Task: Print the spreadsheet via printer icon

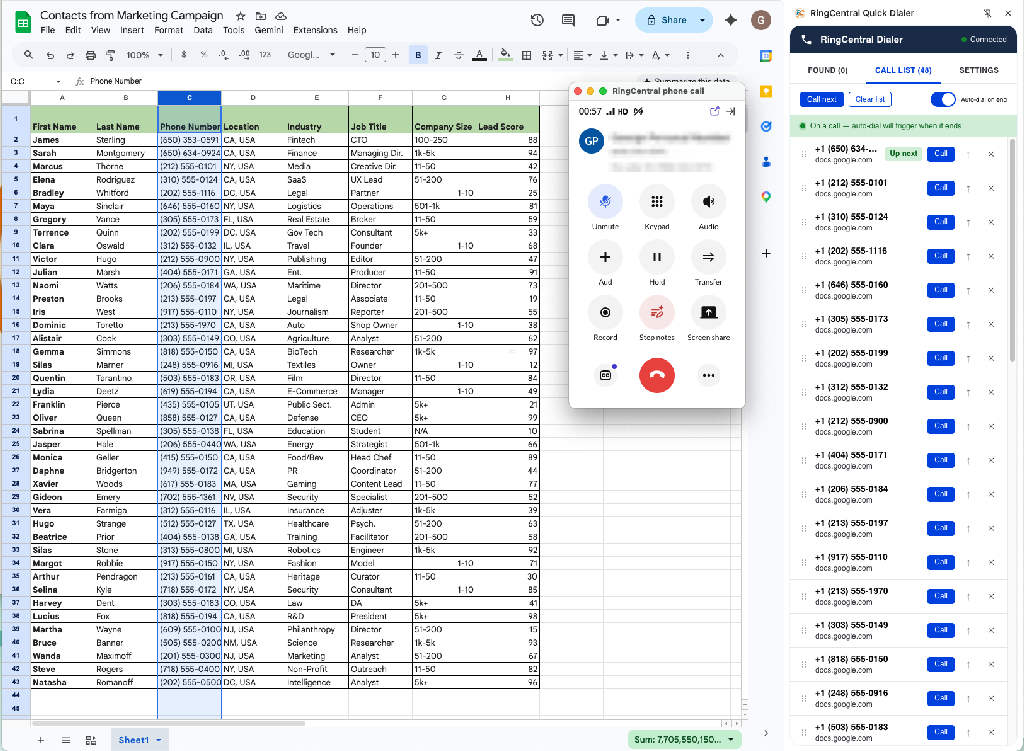Action: (x=91, y=56)
